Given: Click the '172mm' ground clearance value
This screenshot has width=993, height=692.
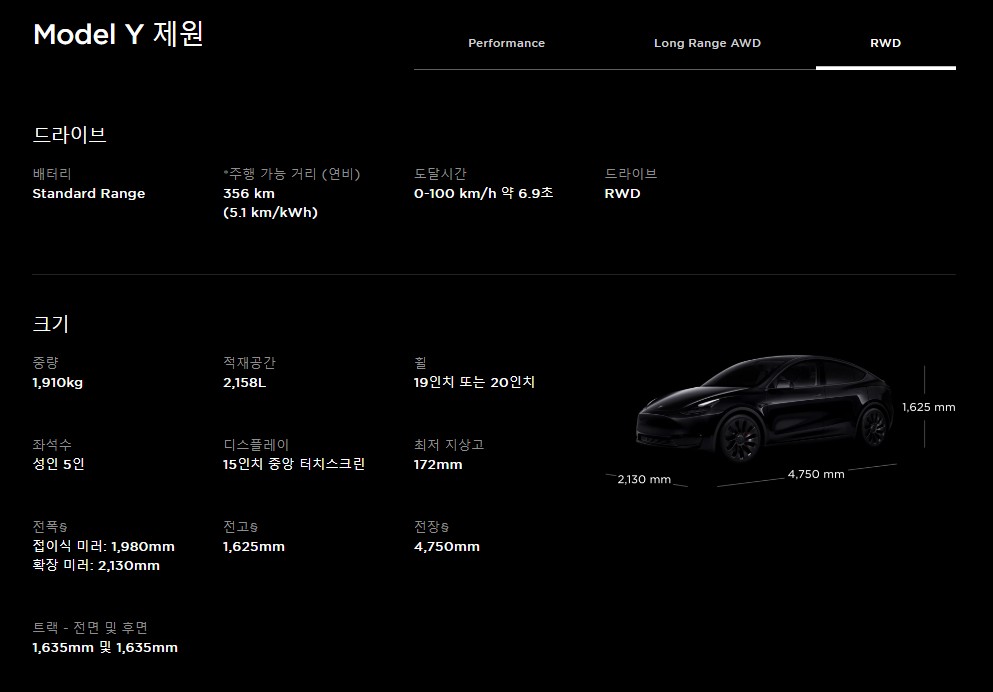Looking at the screenshot, I should (438, 465).
